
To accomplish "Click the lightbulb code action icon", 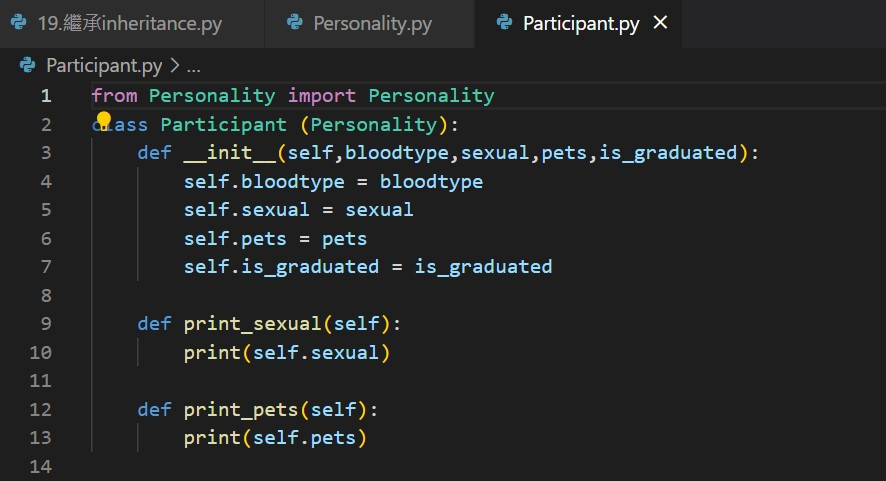I will [103, 123].
